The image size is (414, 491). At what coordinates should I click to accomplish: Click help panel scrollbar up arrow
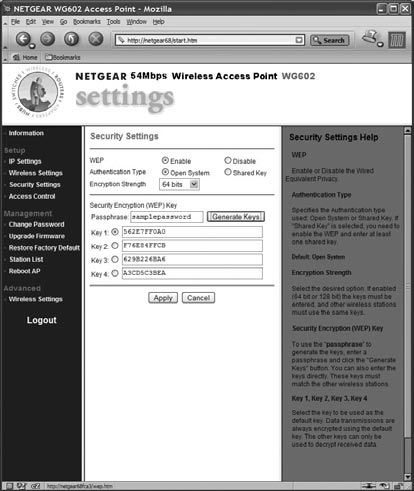click(x=407, y=130)
